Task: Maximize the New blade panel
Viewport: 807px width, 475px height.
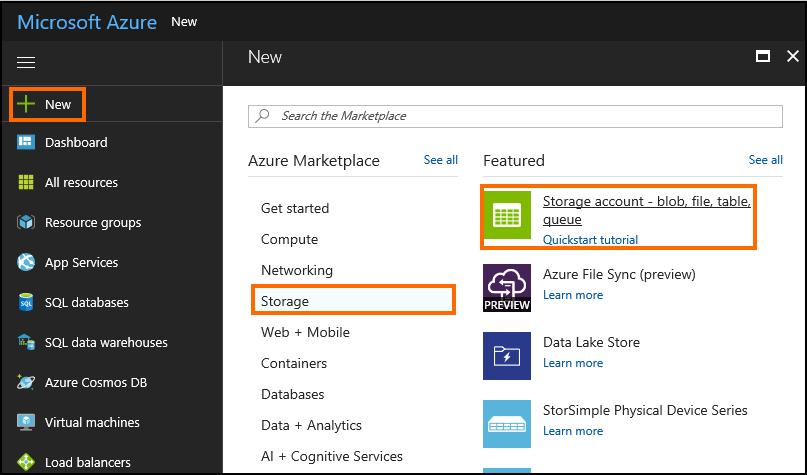Action: tap(762, 57)
